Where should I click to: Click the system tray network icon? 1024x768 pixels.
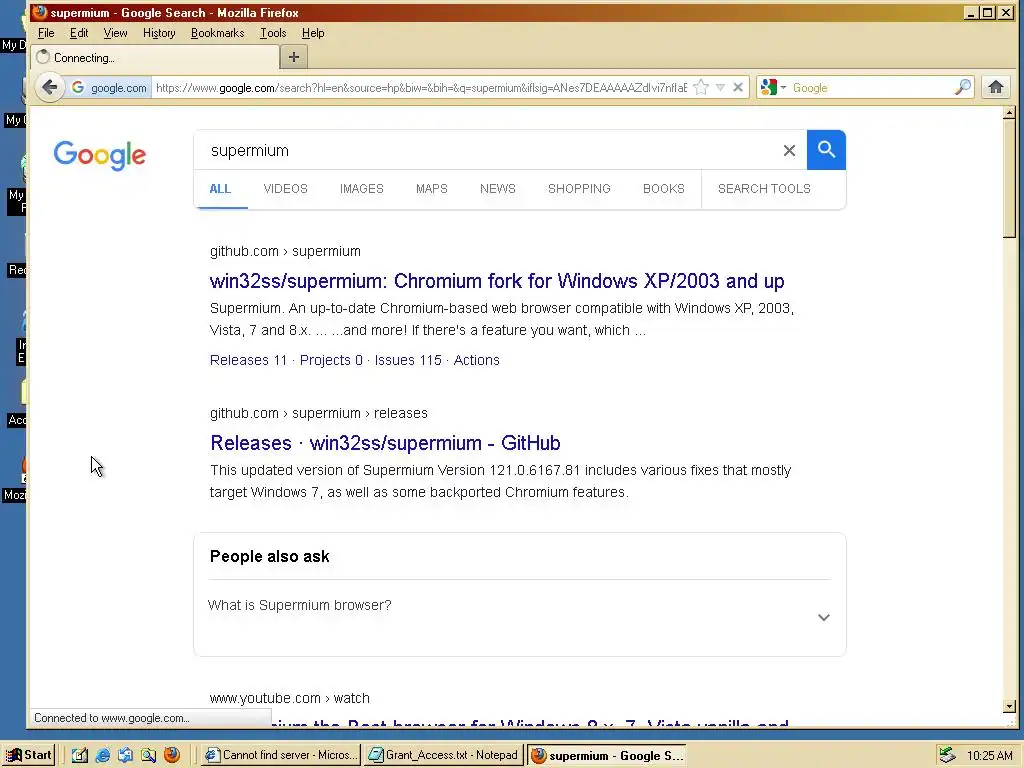(x=947, y=756)
